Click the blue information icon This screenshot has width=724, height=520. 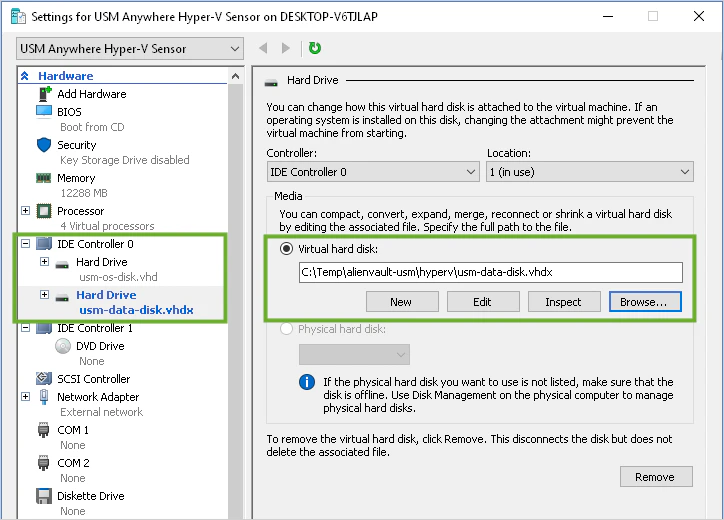coord(307,382)
